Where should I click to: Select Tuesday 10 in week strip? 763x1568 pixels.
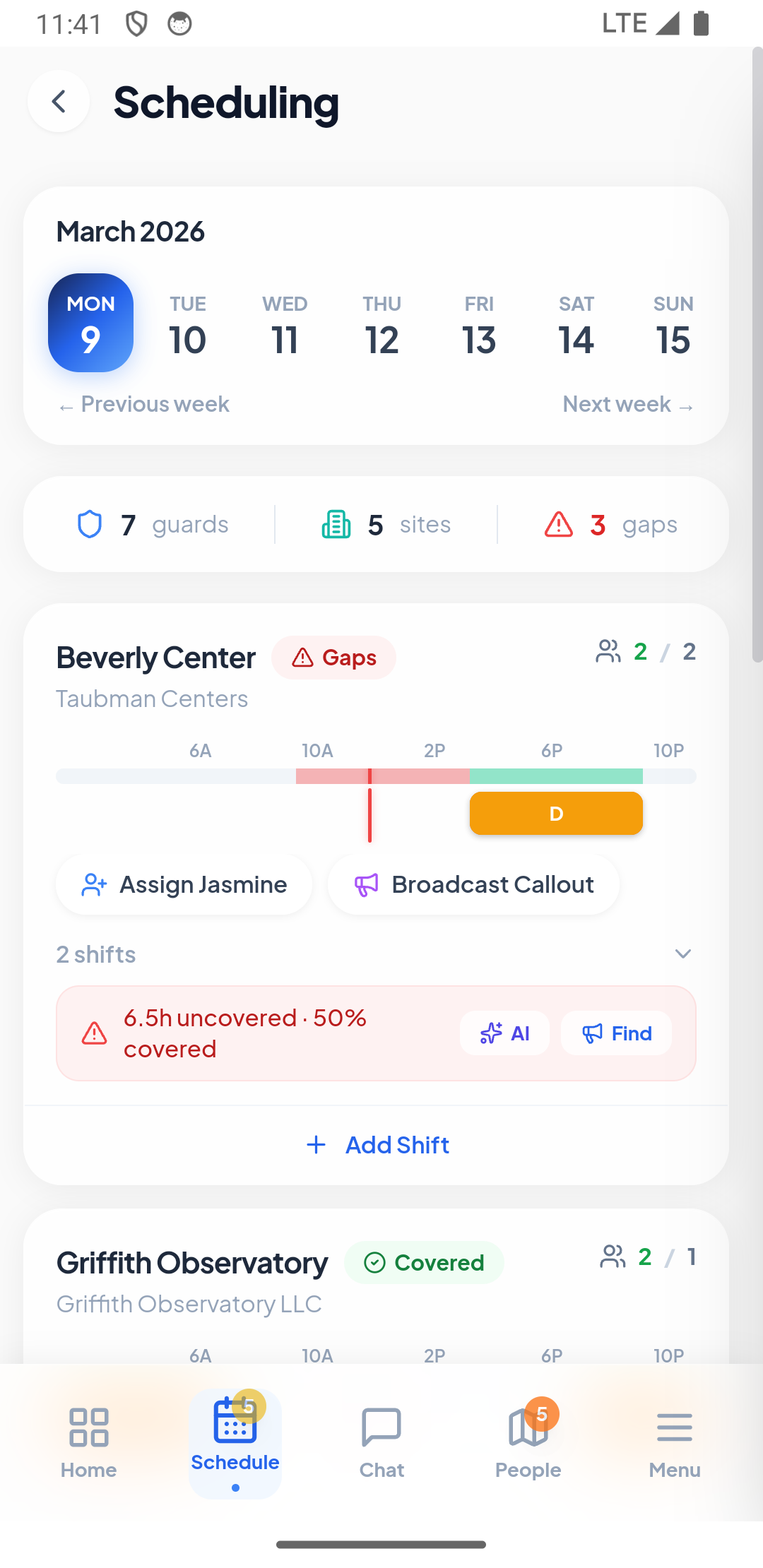point(188,325)
